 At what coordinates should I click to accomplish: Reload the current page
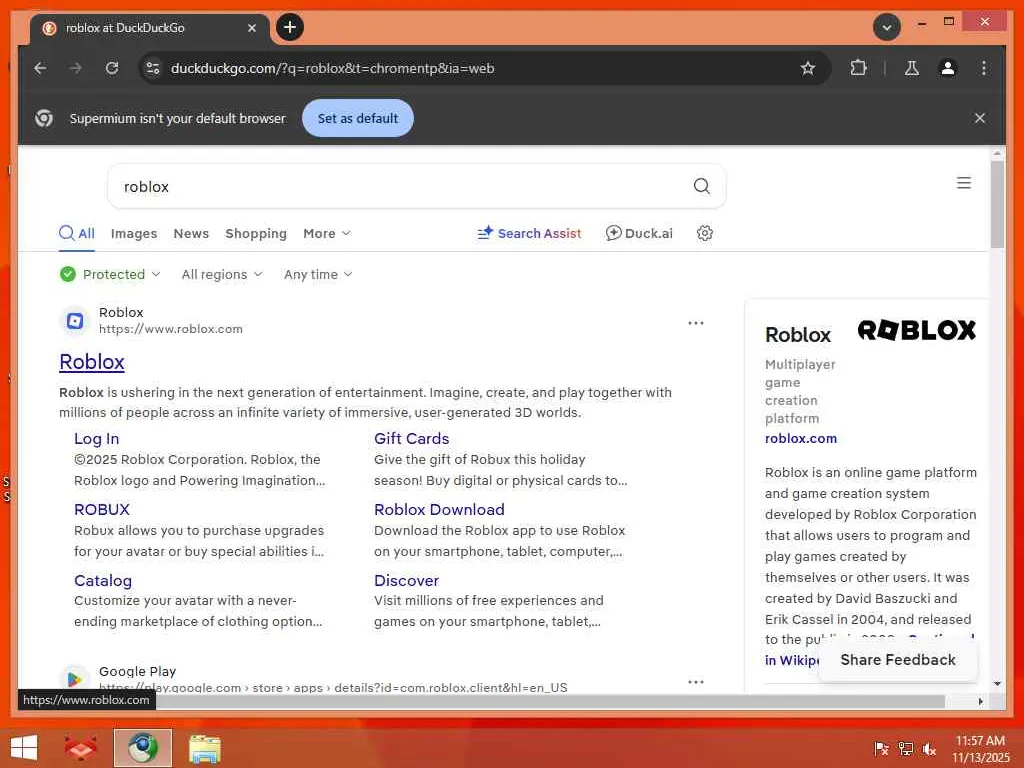[x=112, y=68]
